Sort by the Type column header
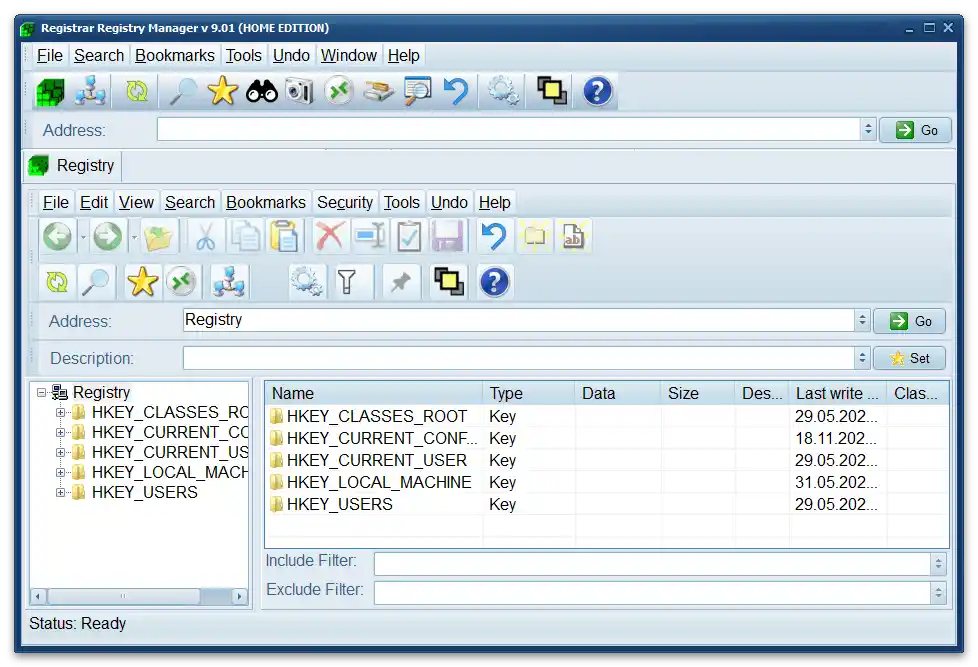The image size is (978, 667). coord(529,393)
